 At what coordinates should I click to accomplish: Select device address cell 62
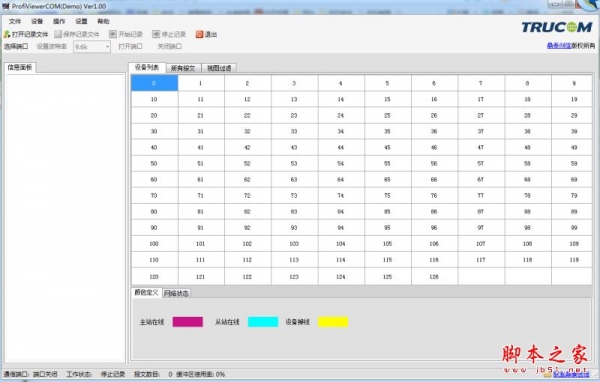coord(248,180)
